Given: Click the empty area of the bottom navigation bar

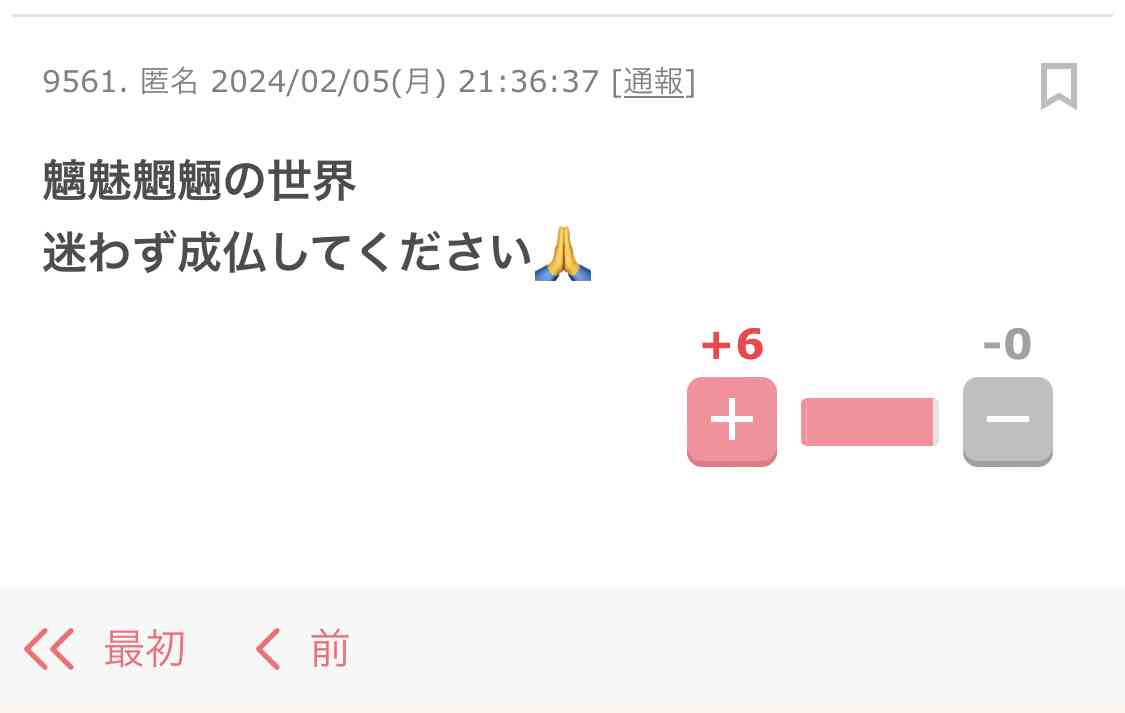Looking at the screenshot, I should point(739,649).
